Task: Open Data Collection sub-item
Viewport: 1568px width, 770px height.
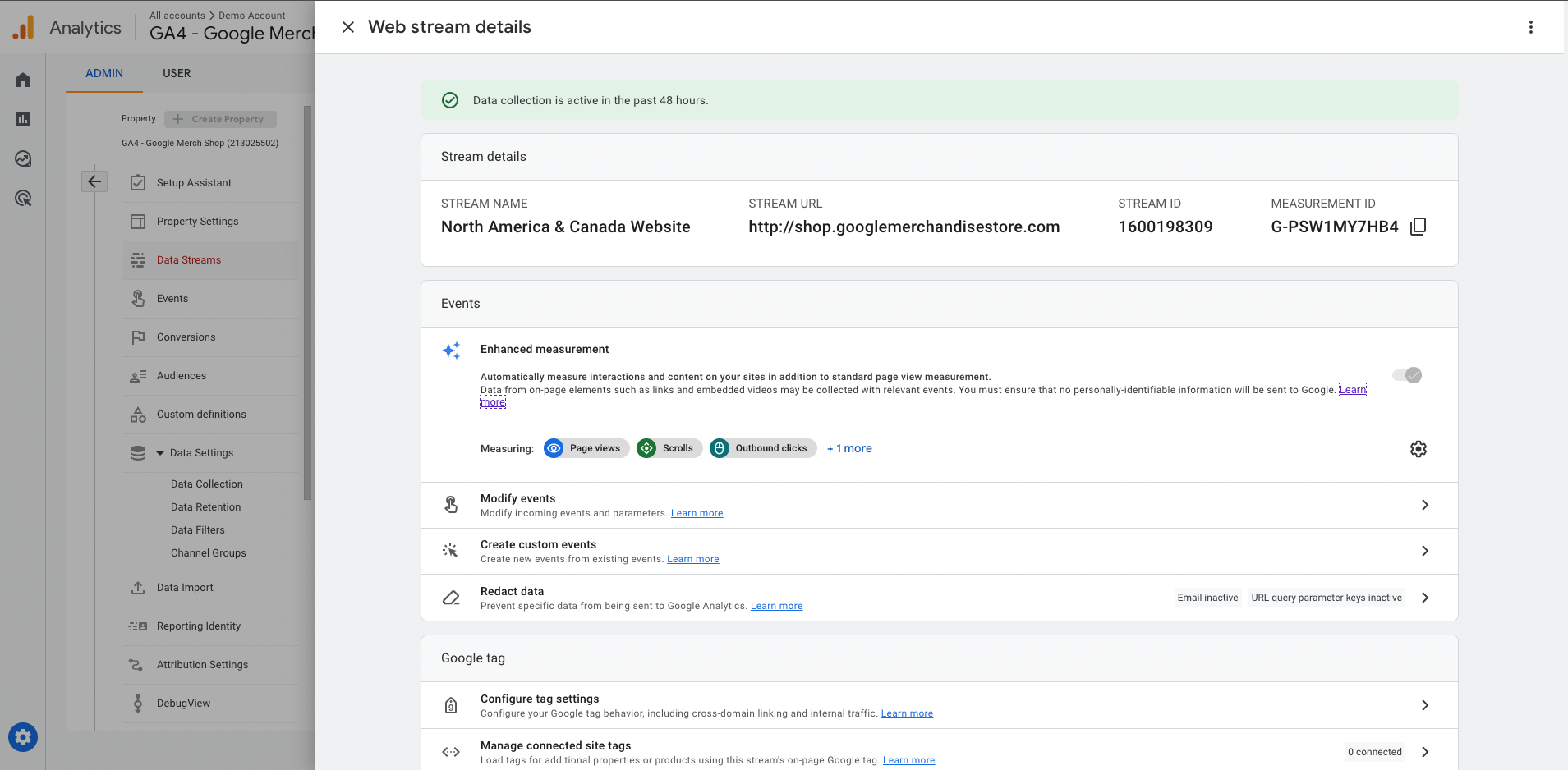Action: pos(207,484)
